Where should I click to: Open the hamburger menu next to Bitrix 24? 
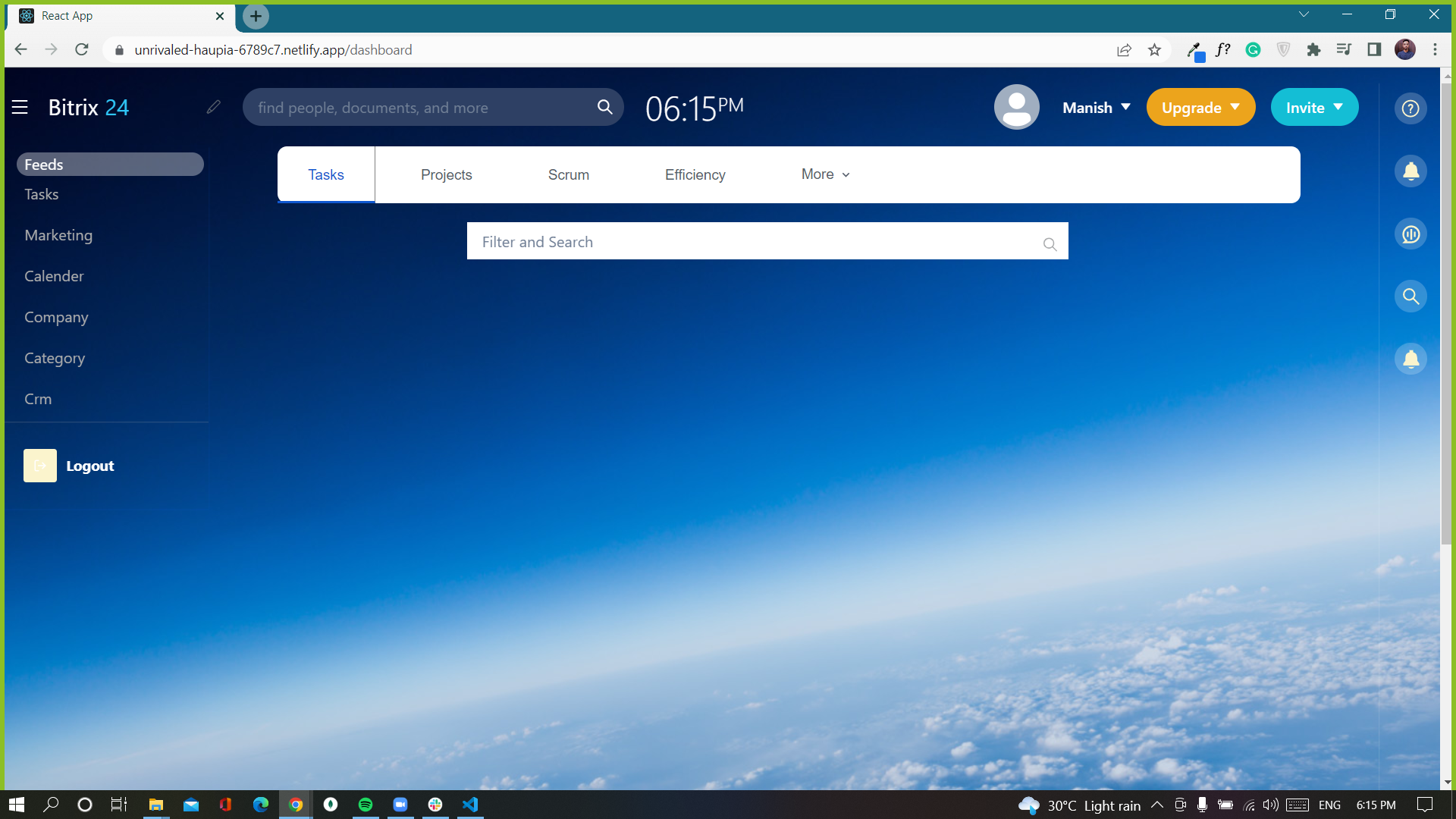[20, 108]
